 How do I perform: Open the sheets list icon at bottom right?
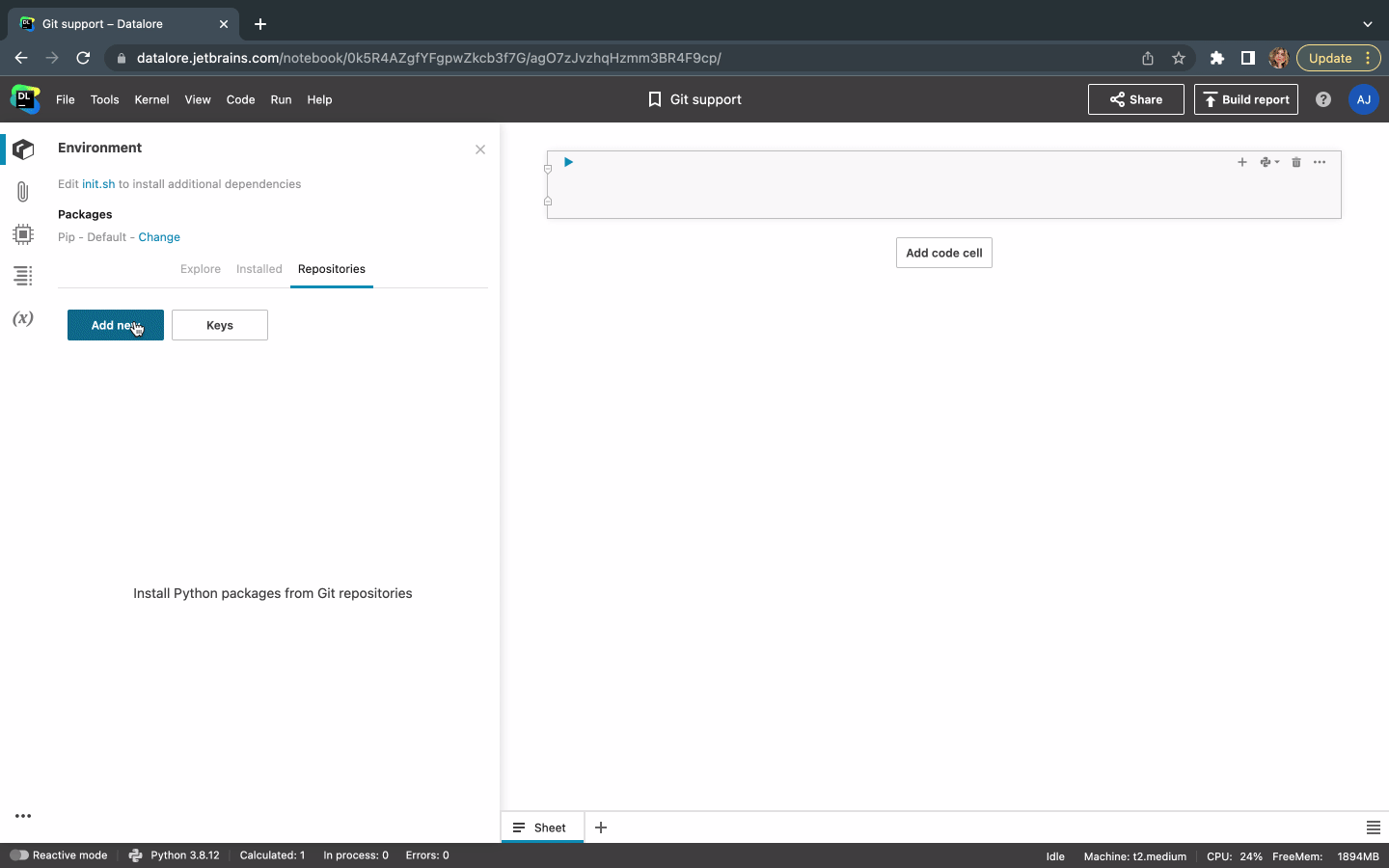click(x=1374, y=827)
